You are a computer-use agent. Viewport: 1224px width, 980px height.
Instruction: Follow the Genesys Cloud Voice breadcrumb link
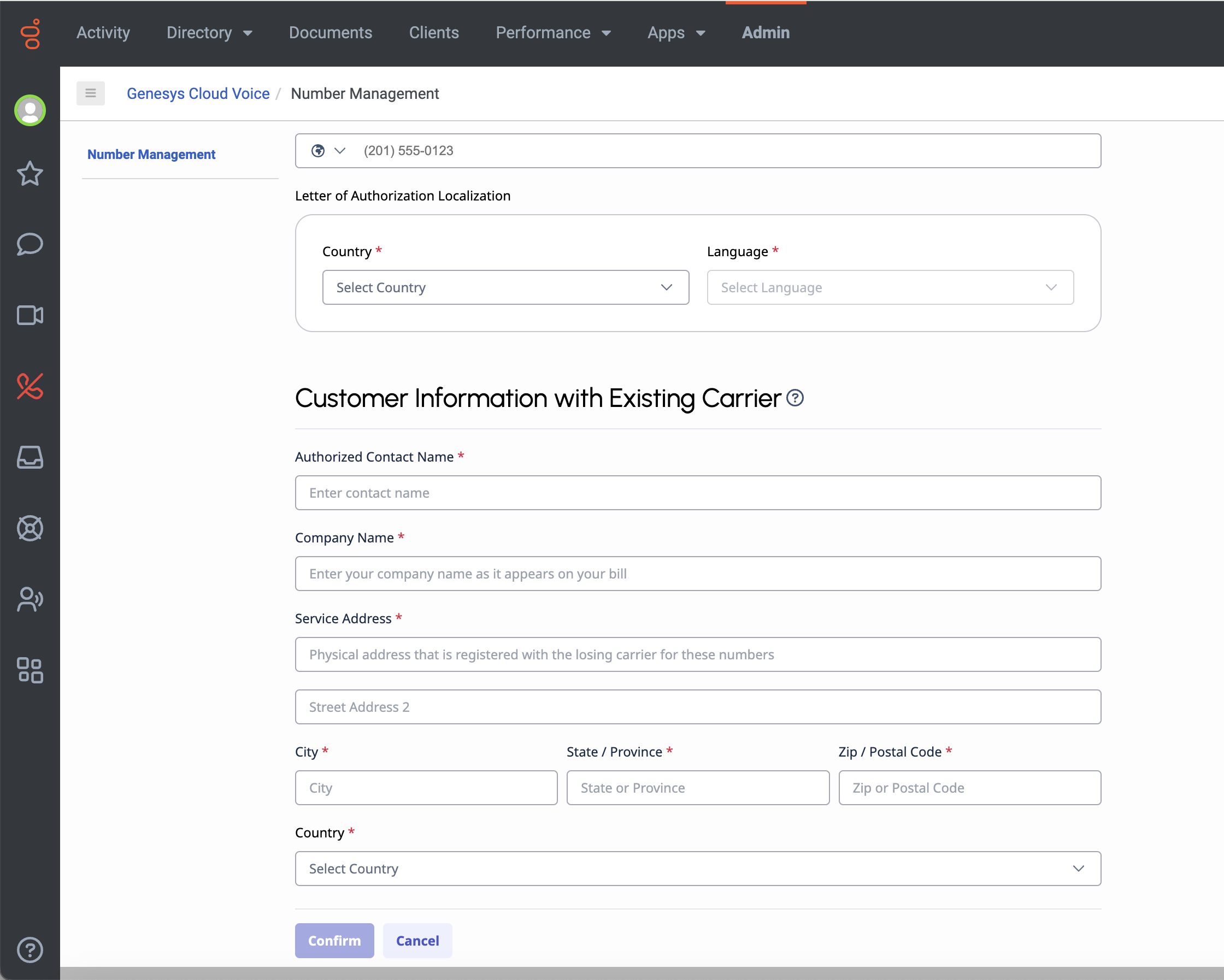(x=198, y=93)
